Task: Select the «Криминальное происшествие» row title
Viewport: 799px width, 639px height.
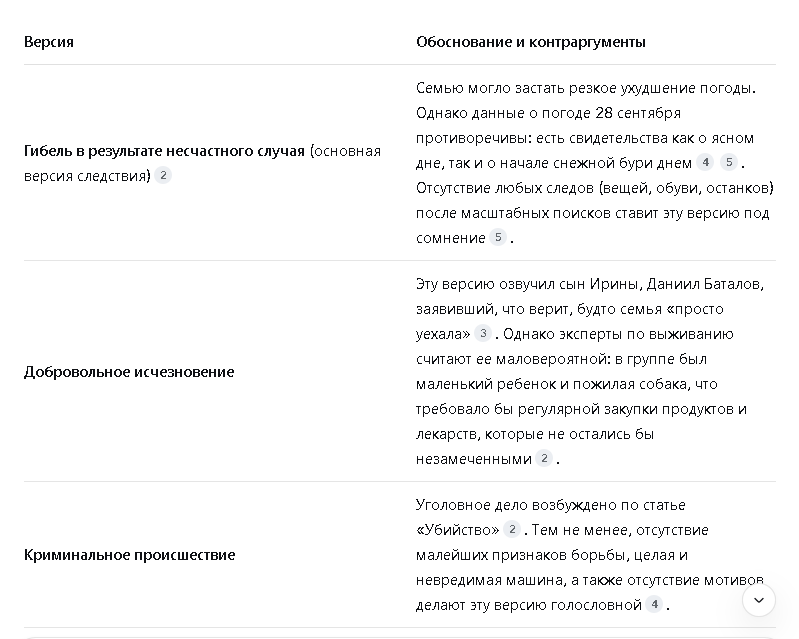Action: pos(130,555)
